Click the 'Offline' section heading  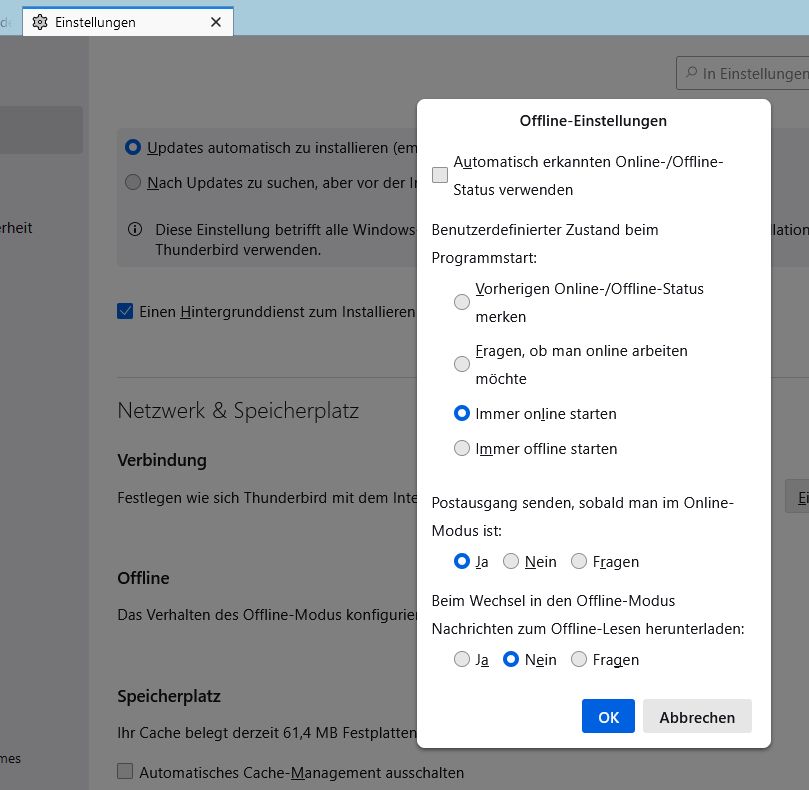[x=143, y=578]
